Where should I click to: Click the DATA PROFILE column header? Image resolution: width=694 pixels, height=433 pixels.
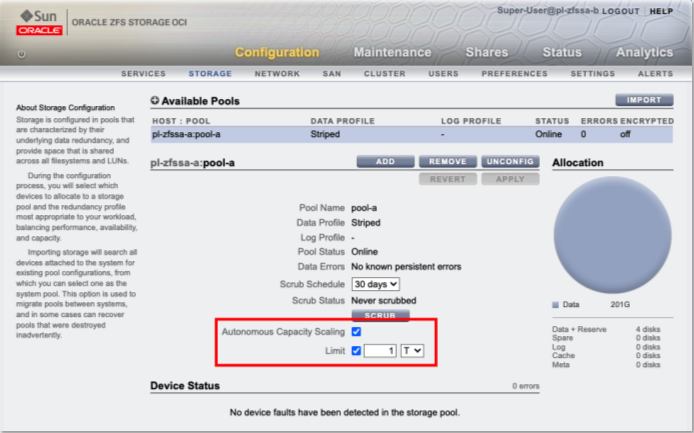pyautogui.click(x=343, y=121)
